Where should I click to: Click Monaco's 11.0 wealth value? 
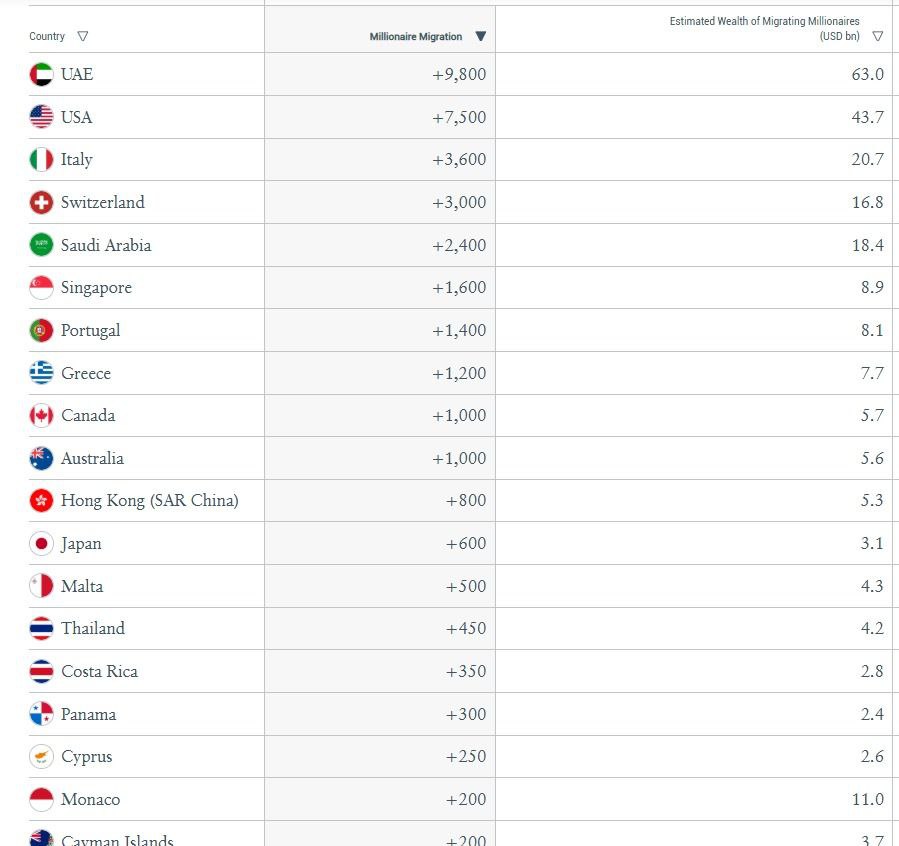click(867, 800)
